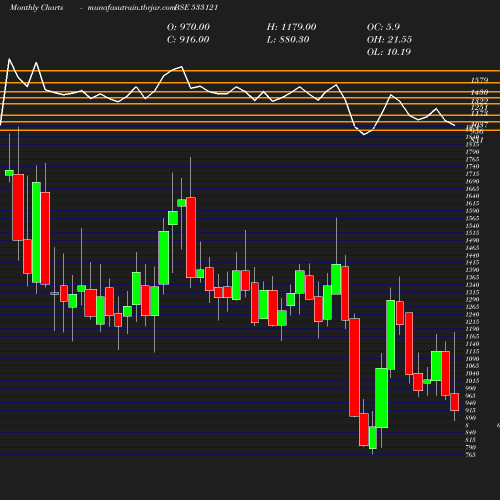Click the price axis label '840'
The width and height of the screenshot is (500, 500).
tap(471, 432)
